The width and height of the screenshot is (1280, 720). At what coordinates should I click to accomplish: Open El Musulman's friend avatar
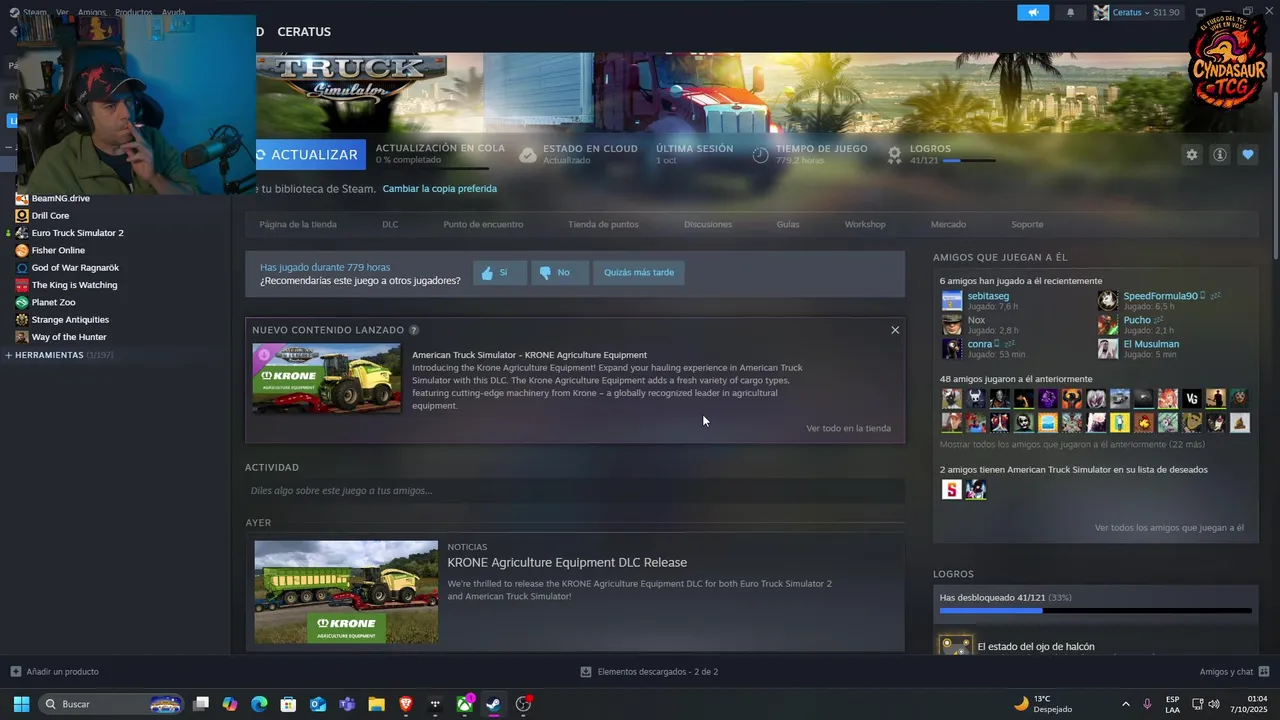tap(1108, 349)
